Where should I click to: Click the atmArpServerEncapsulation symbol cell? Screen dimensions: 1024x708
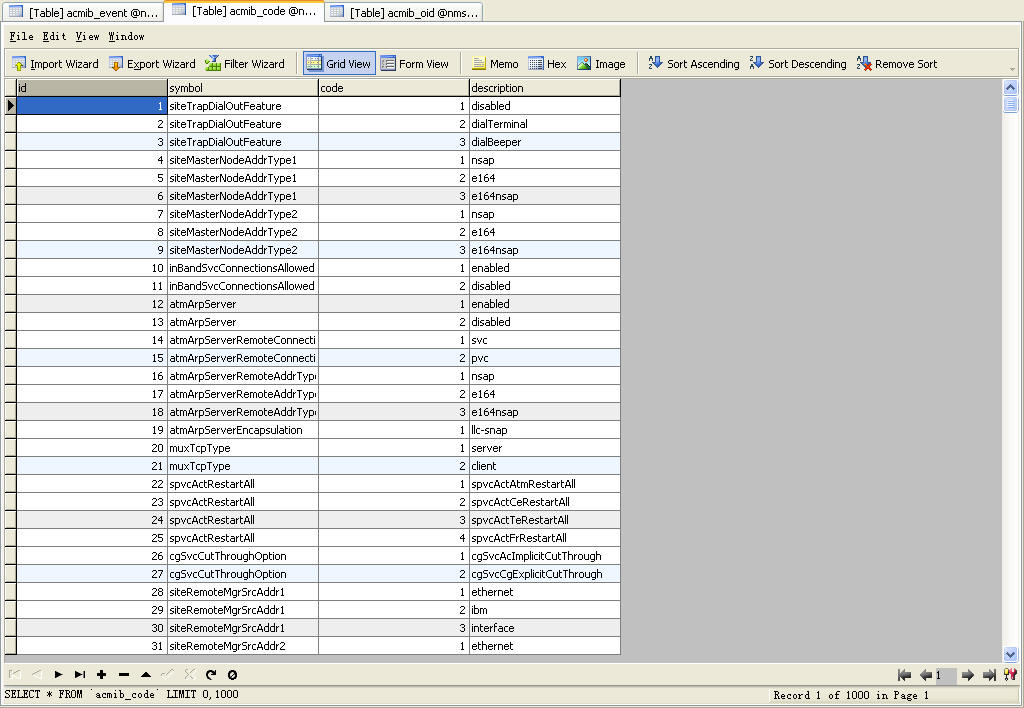coord(243,430)
